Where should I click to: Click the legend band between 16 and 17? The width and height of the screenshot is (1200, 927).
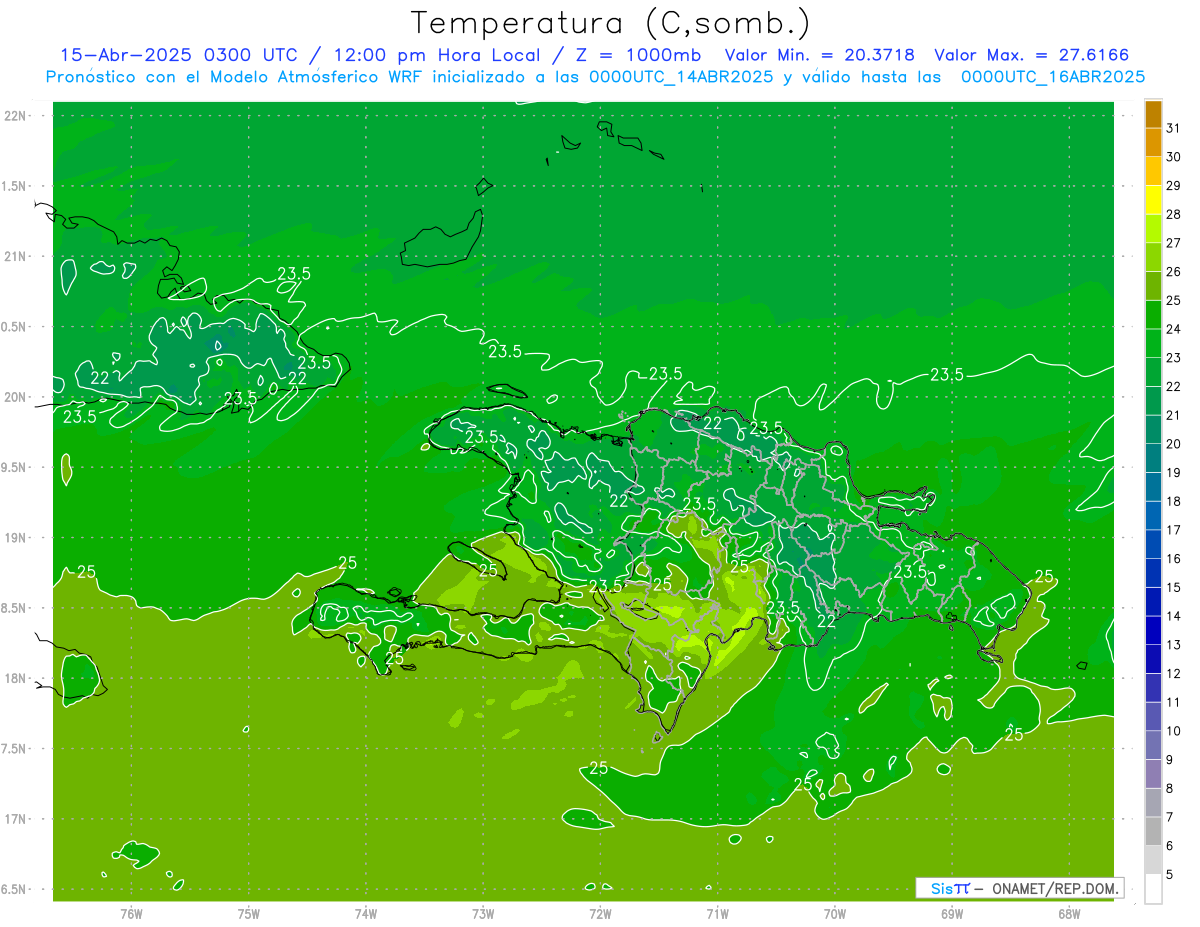click(x=1153, y=544)
